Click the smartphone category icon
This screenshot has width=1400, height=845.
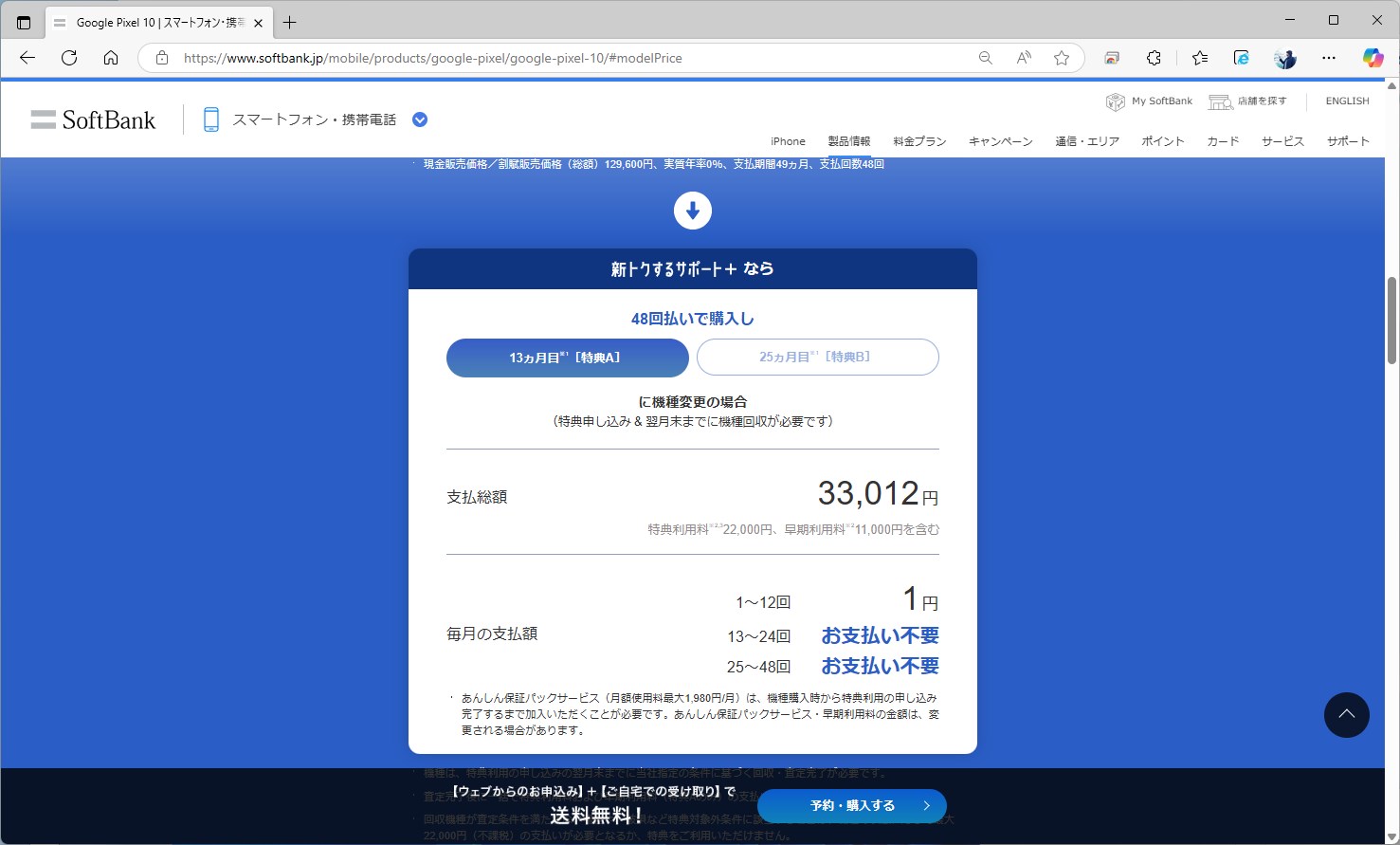coord(211,119)
